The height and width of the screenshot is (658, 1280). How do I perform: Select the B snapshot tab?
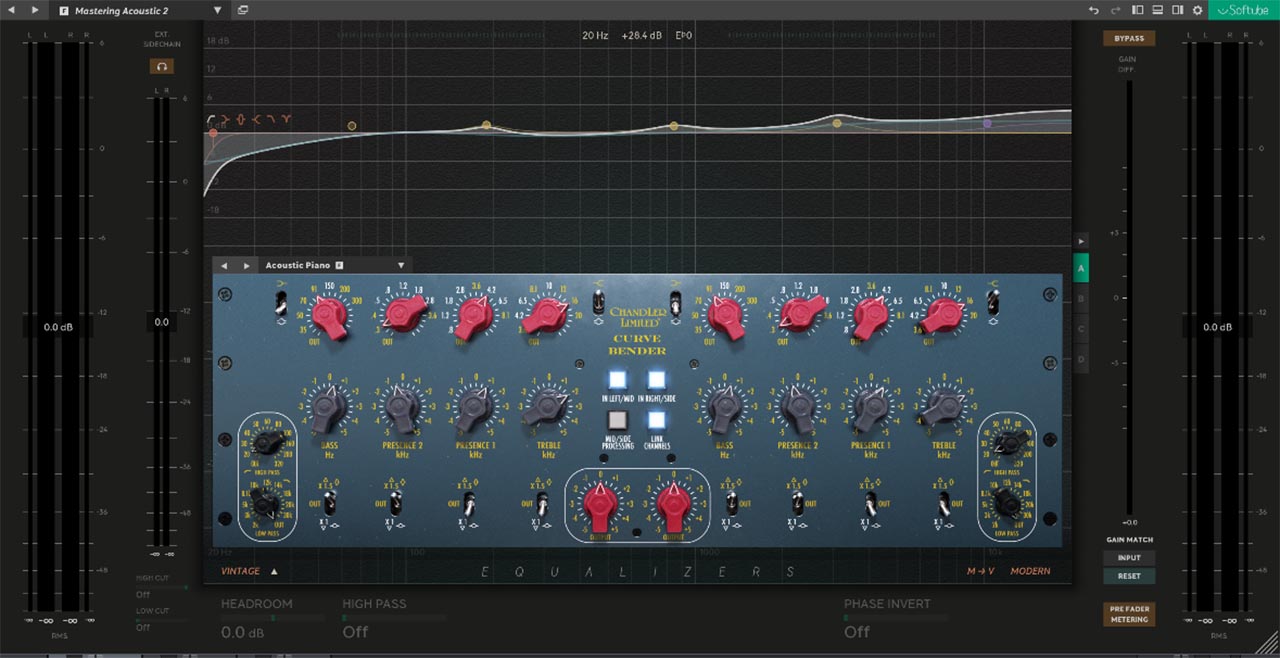[x=1081, y=298]
